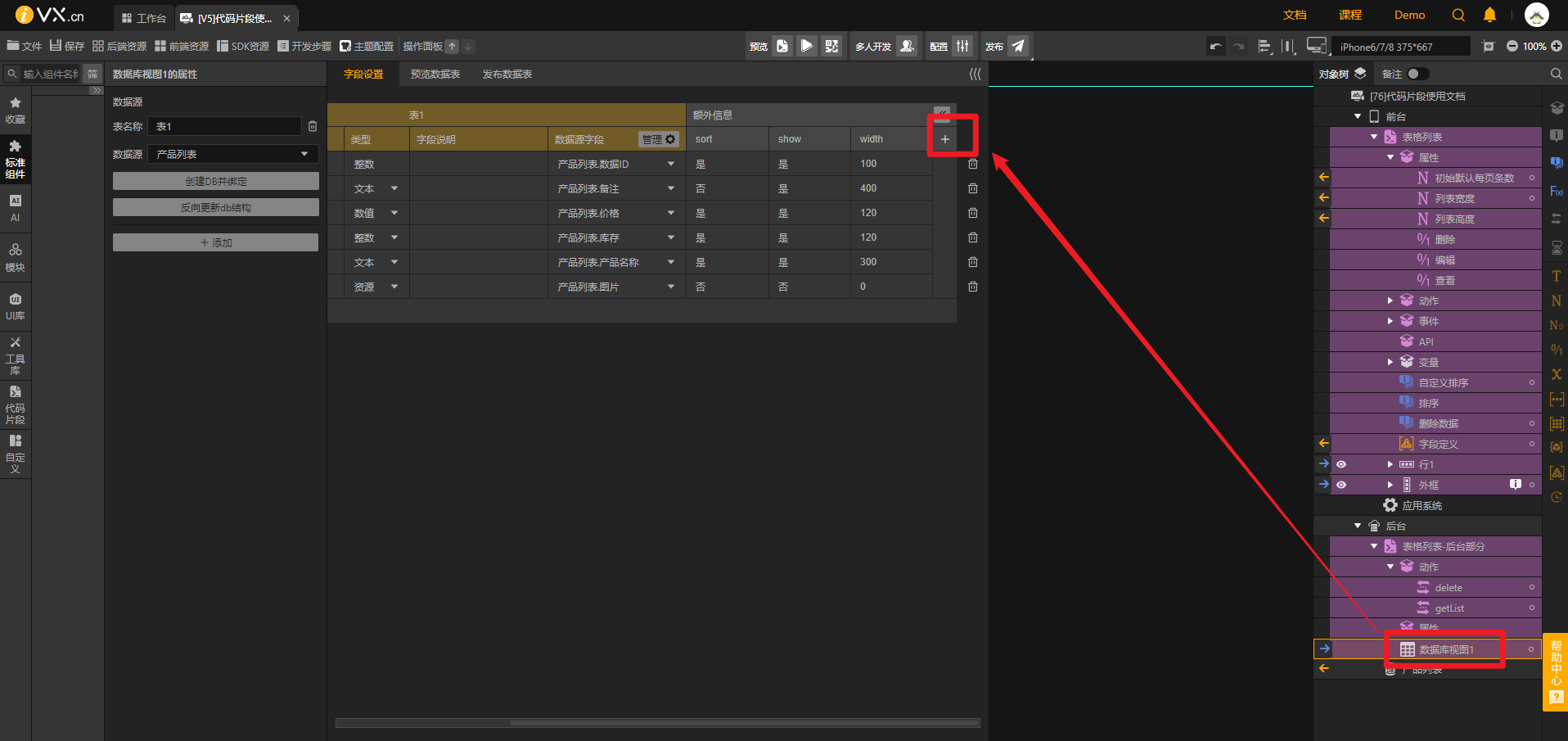Screen dimensions: 1568x741
Task: Search the object tree with the magnifier icon
Action: [1556, 74]
